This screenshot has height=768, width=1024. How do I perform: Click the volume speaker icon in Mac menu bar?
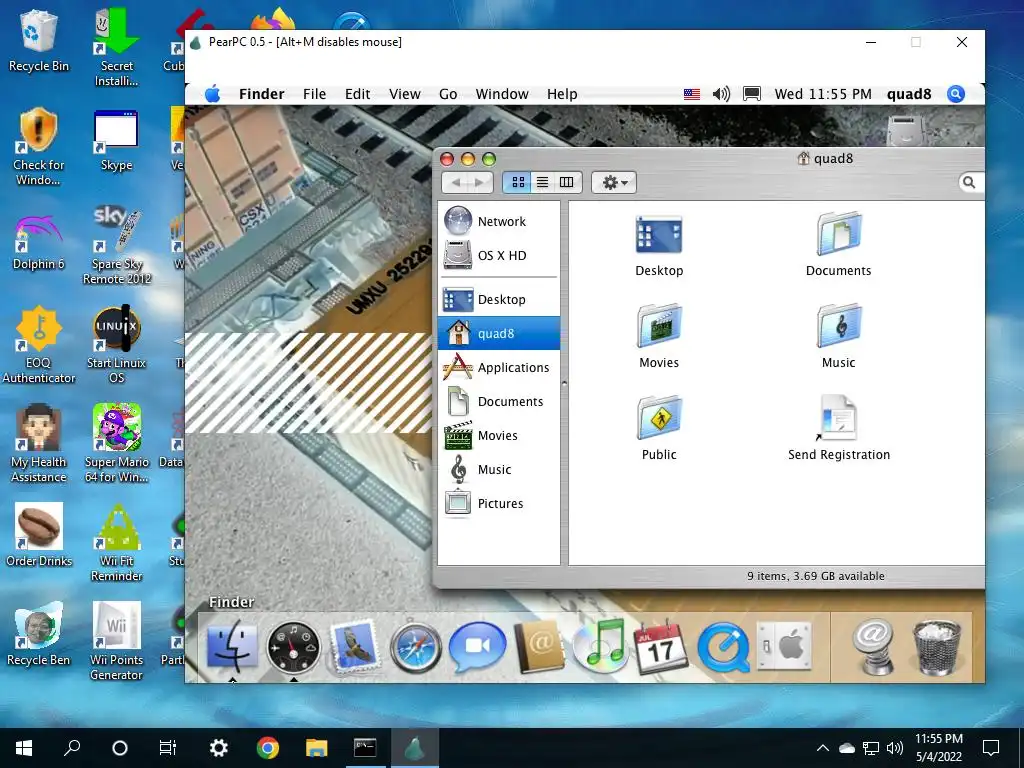tap(721, 94)
